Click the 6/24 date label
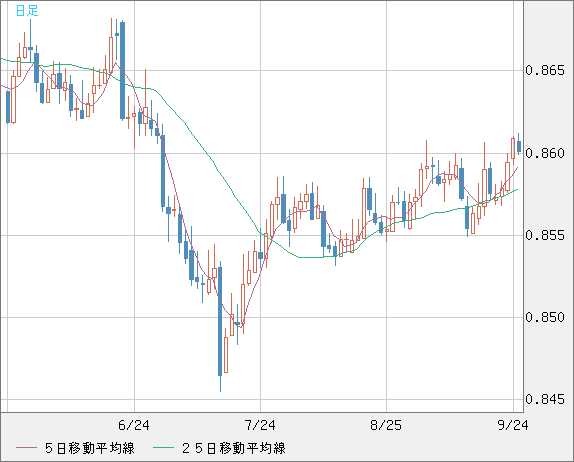Screen dimensions: 574x462 134,425
